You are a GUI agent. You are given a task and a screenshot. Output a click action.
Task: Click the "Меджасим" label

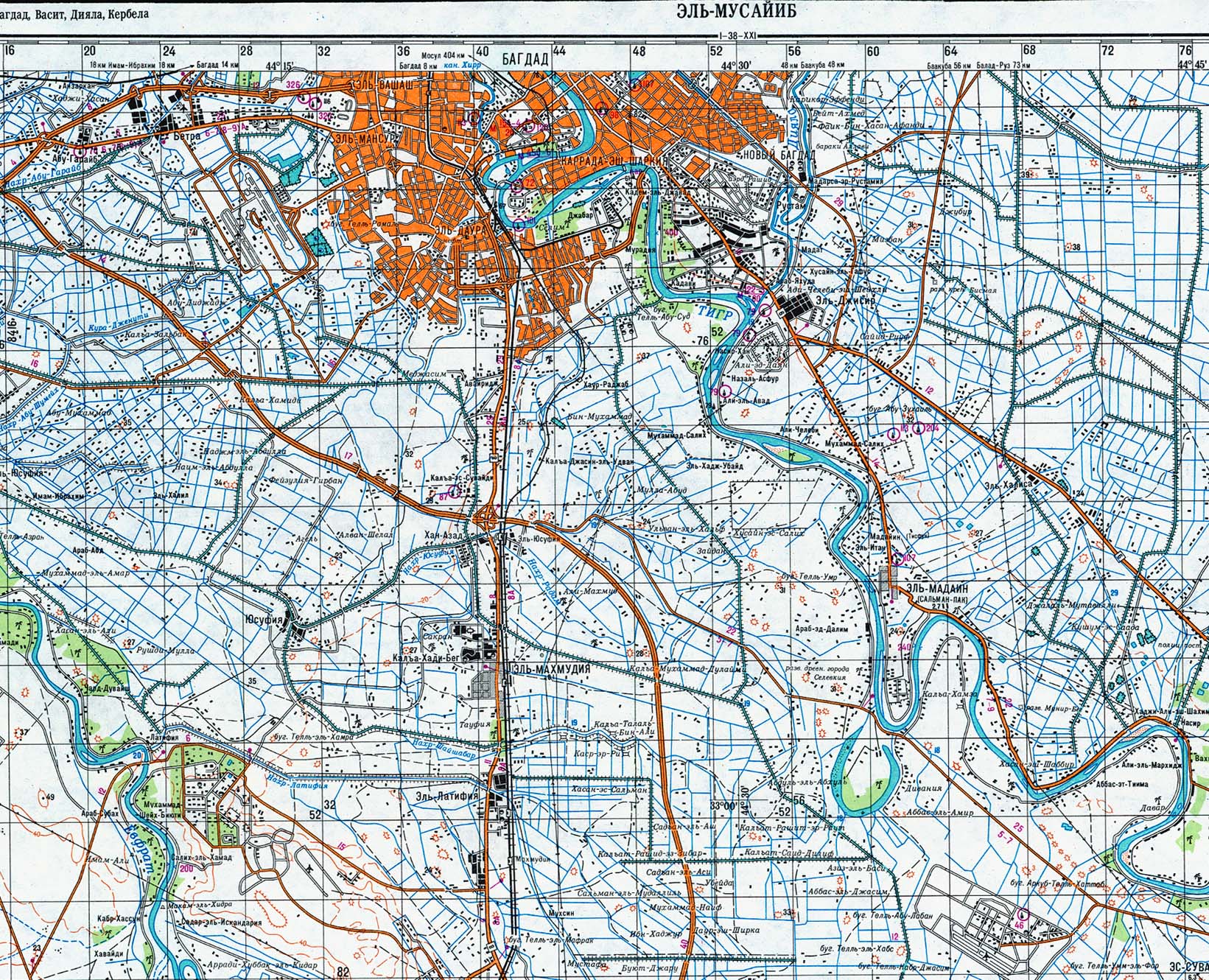[425, 374]
